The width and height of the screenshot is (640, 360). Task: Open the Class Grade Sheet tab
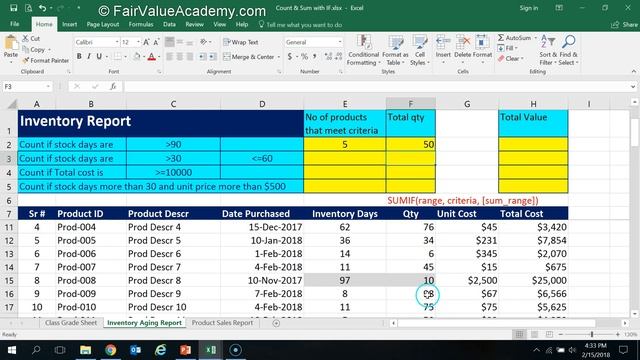(x=71, y=323)
